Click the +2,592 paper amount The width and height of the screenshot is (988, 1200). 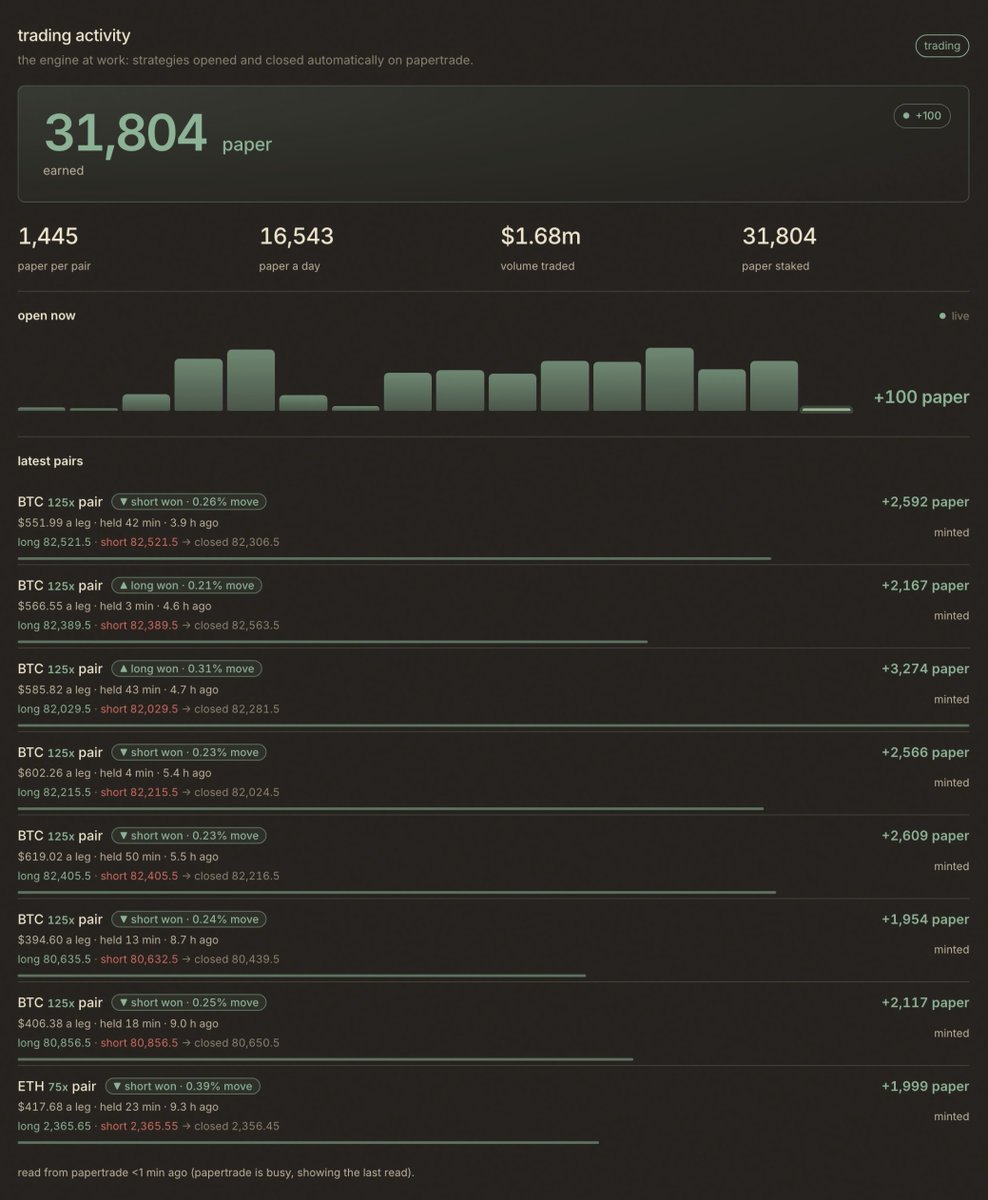click(x=925, y=502)
